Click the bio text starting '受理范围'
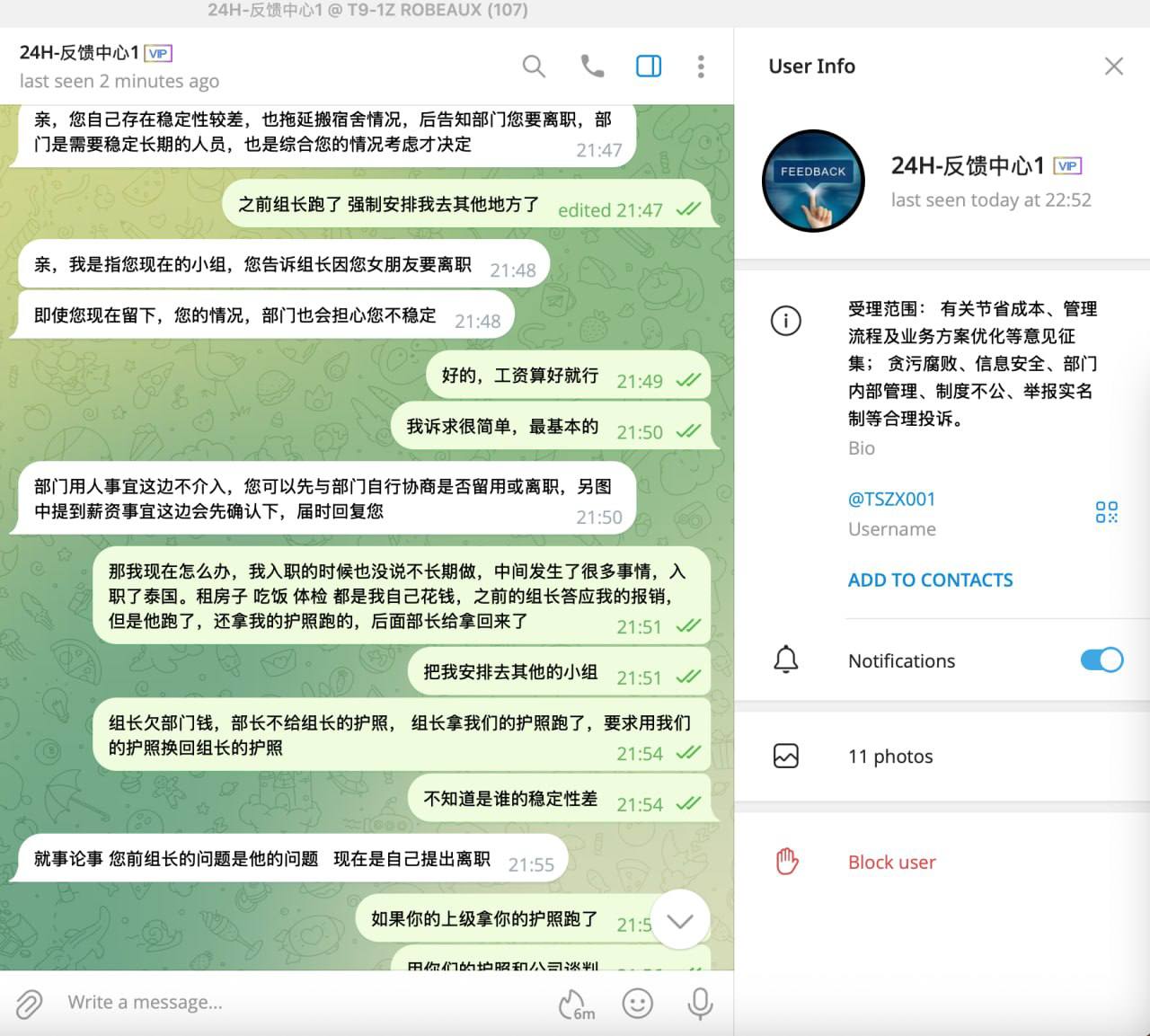 click(973, 363)
